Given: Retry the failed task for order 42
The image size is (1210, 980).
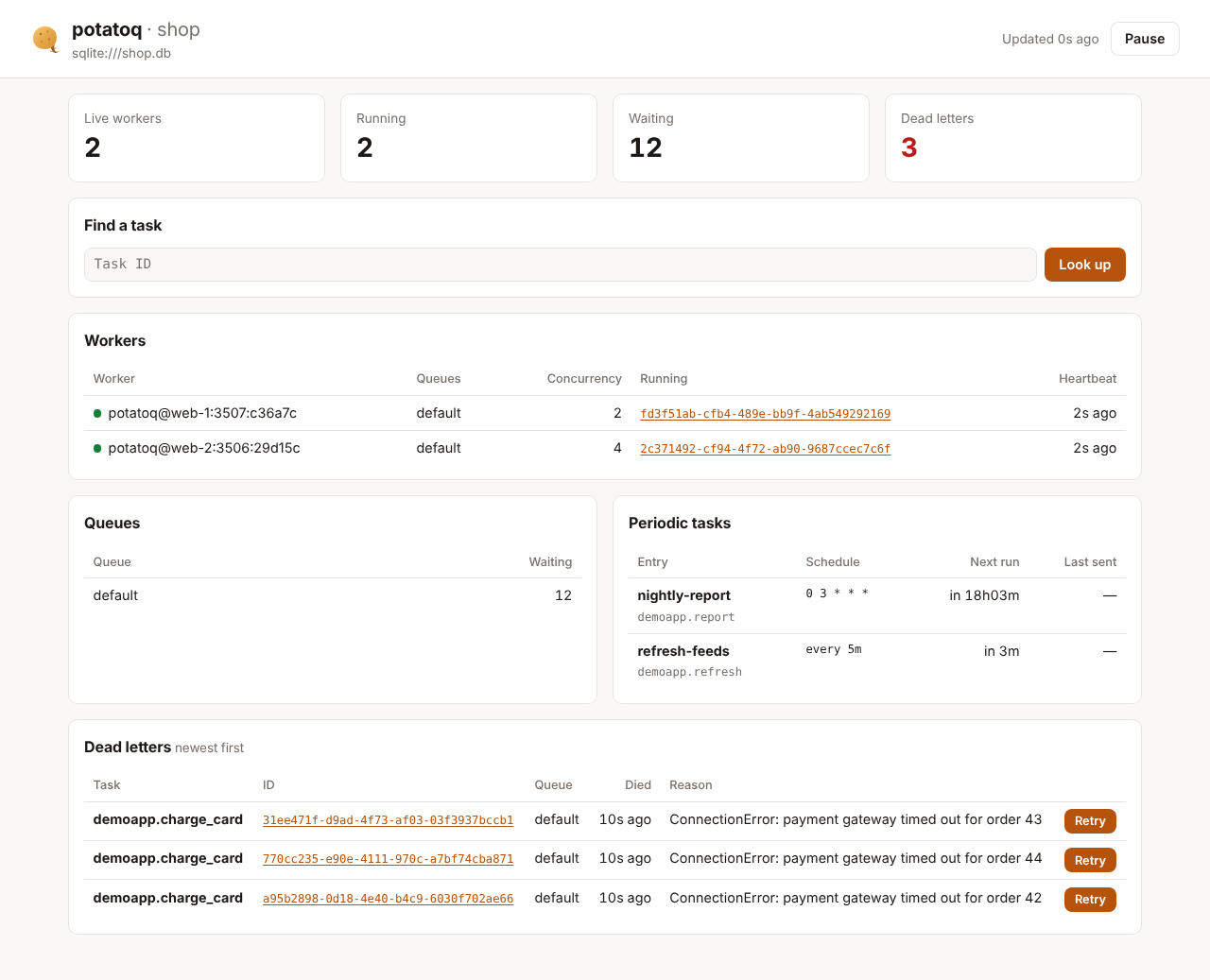Looking at the screenshot, I should (1090, 900).
